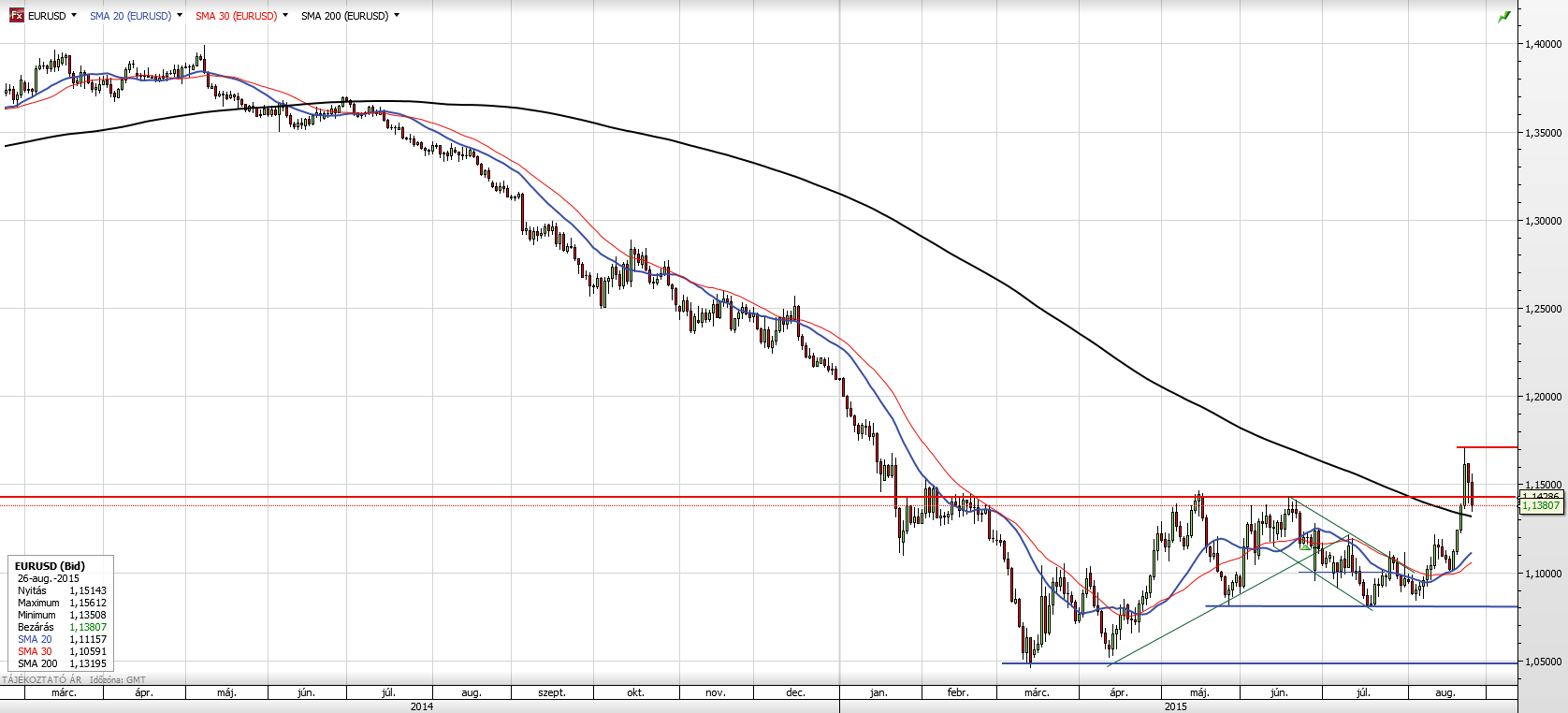Click the 26-aug.-2015 date in info box
Image resolution: width=1568 pixels, height=713 pixels.
(49, 578)
